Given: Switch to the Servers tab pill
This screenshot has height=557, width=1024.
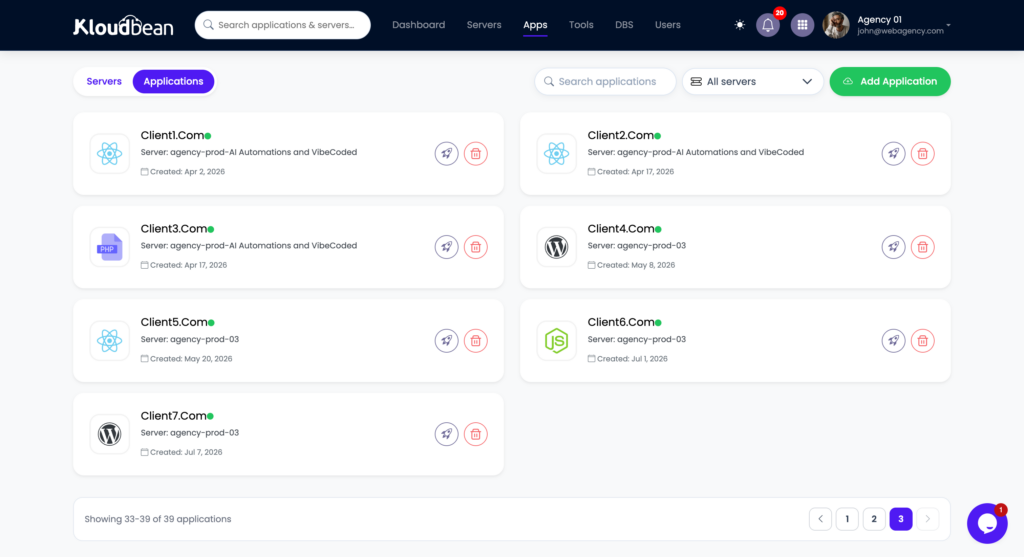Looking at the screenshot, I should (x=104, y=82).
